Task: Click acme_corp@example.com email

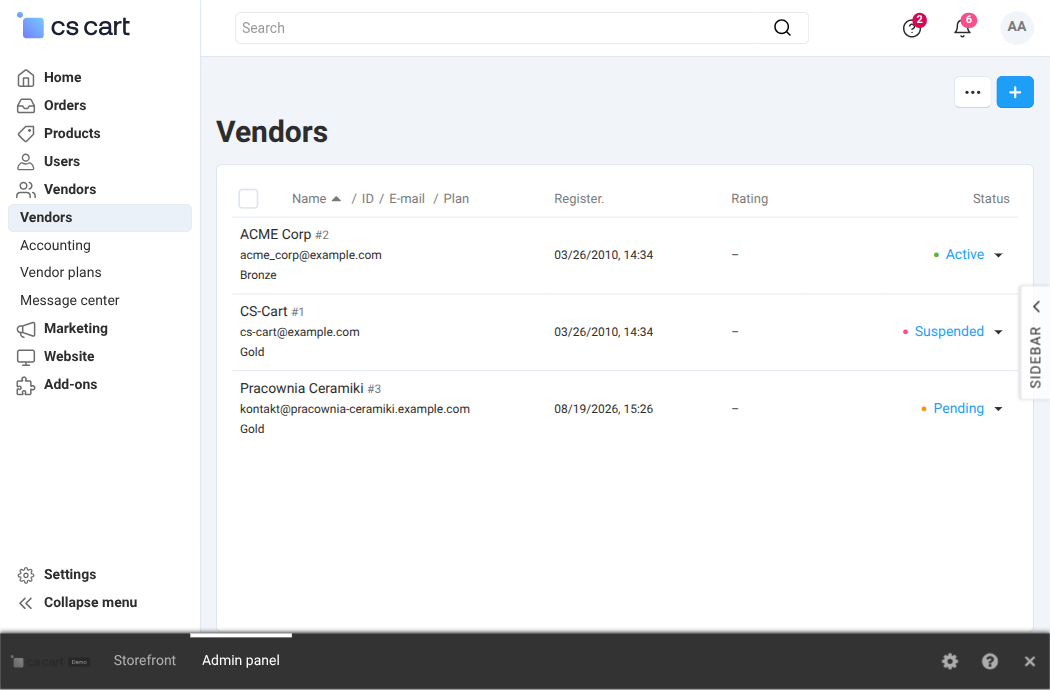Action: coord(311,255)
